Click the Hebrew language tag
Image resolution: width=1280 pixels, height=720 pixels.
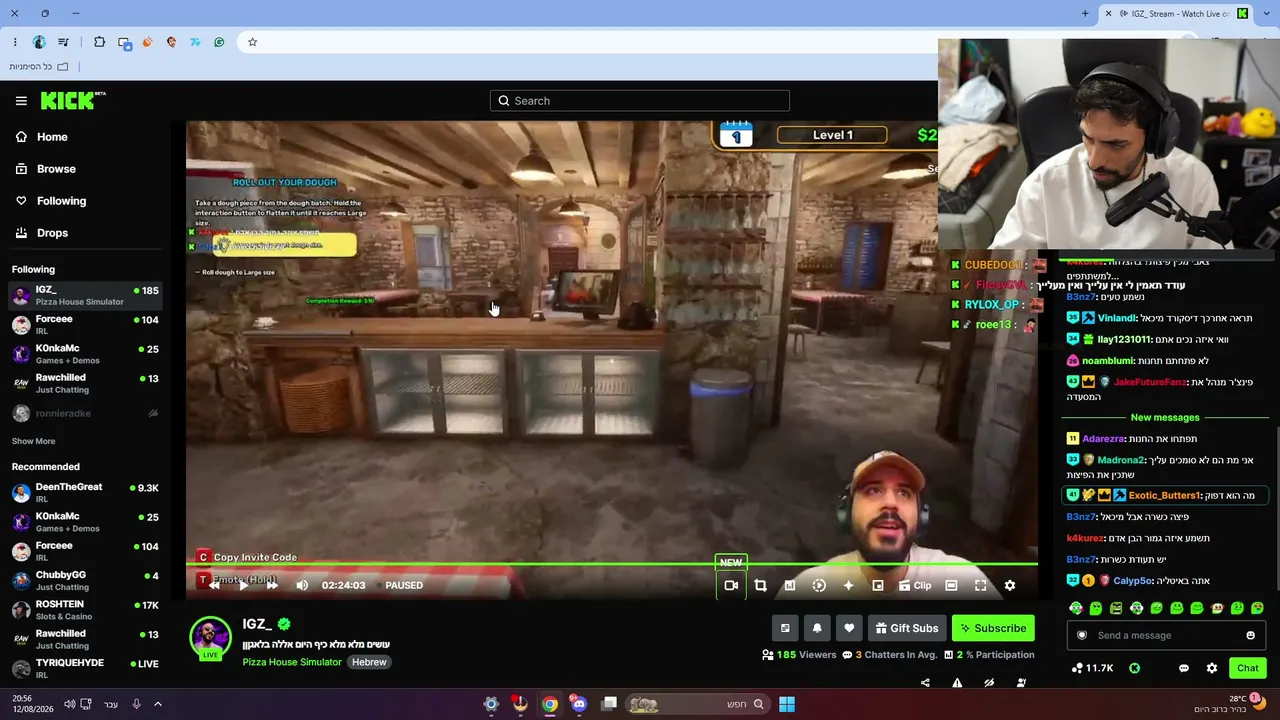coord(369,662)
